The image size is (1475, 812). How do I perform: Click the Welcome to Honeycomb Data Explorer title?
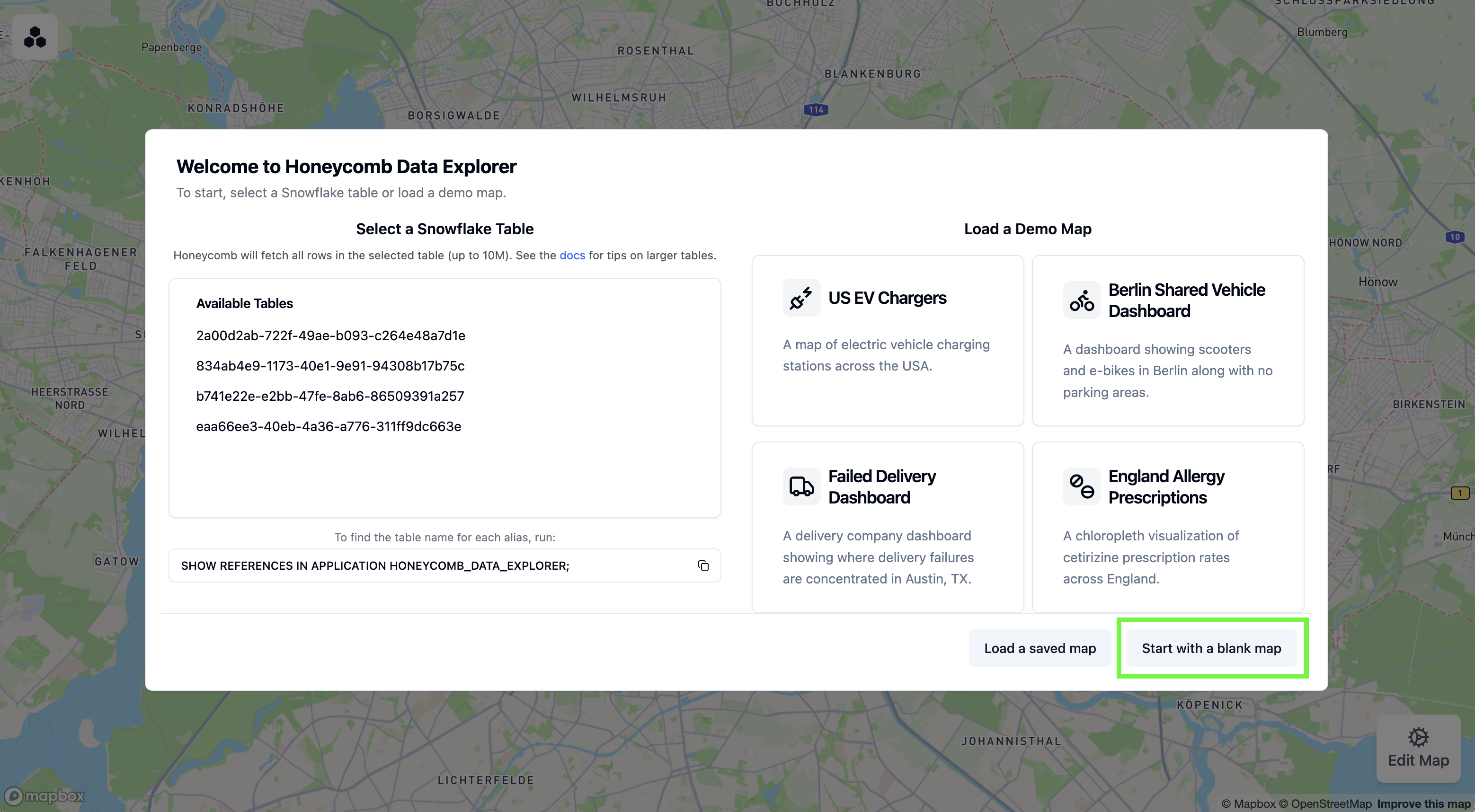pyautogui.click(x=347, y=167)
